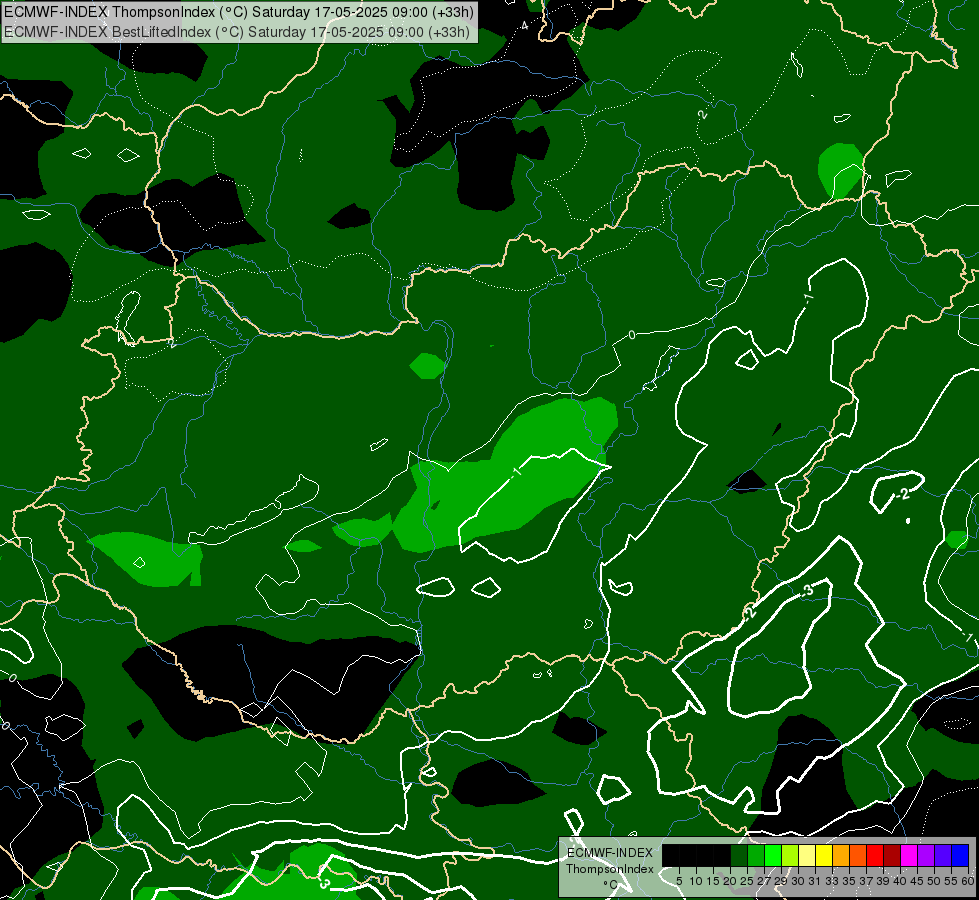Click the legend label 'ThompsonIndex'

coord(610,869)
